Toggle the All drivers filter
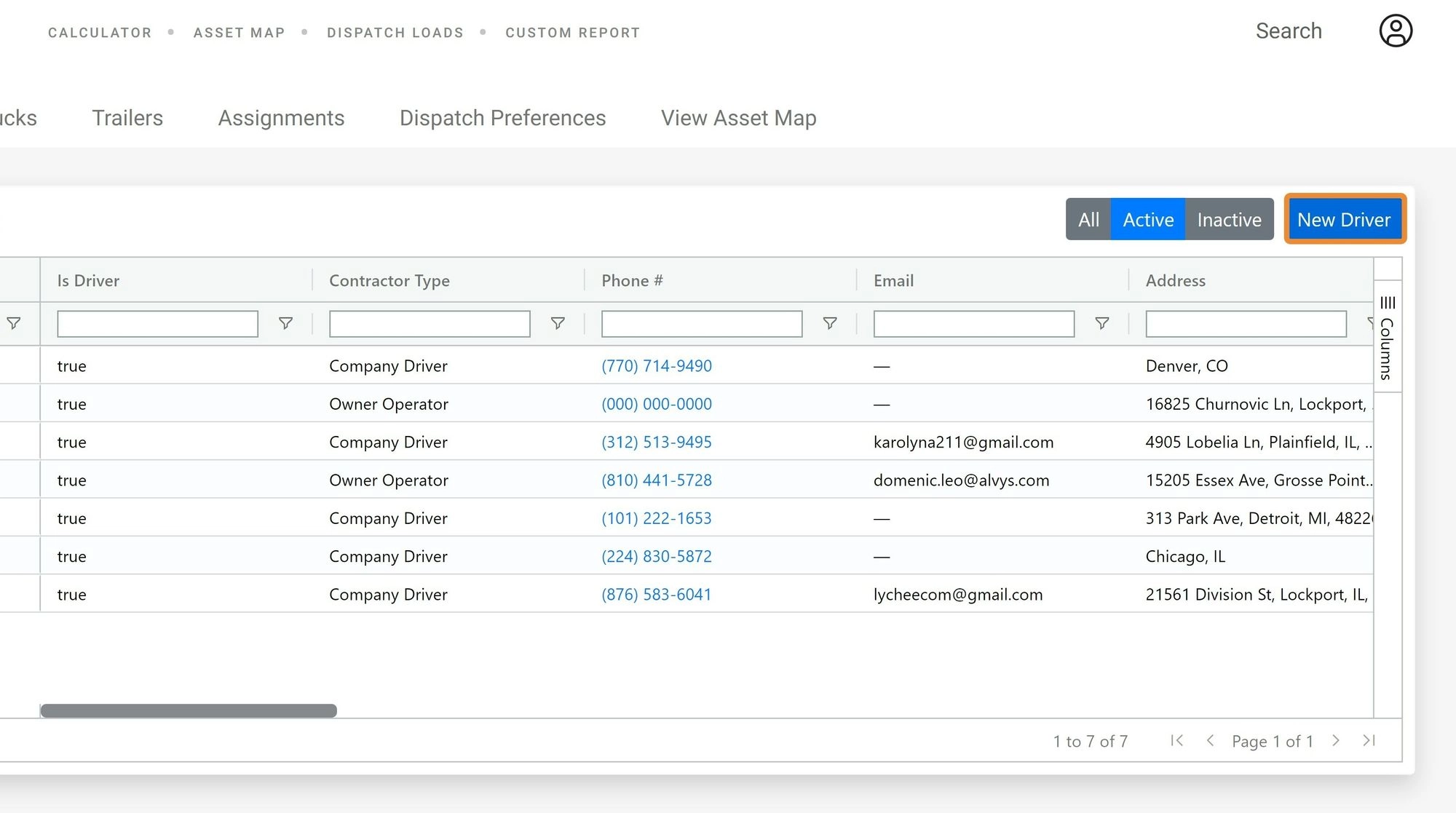This screenshot has width=1456, height=813. click(1088, 219)
